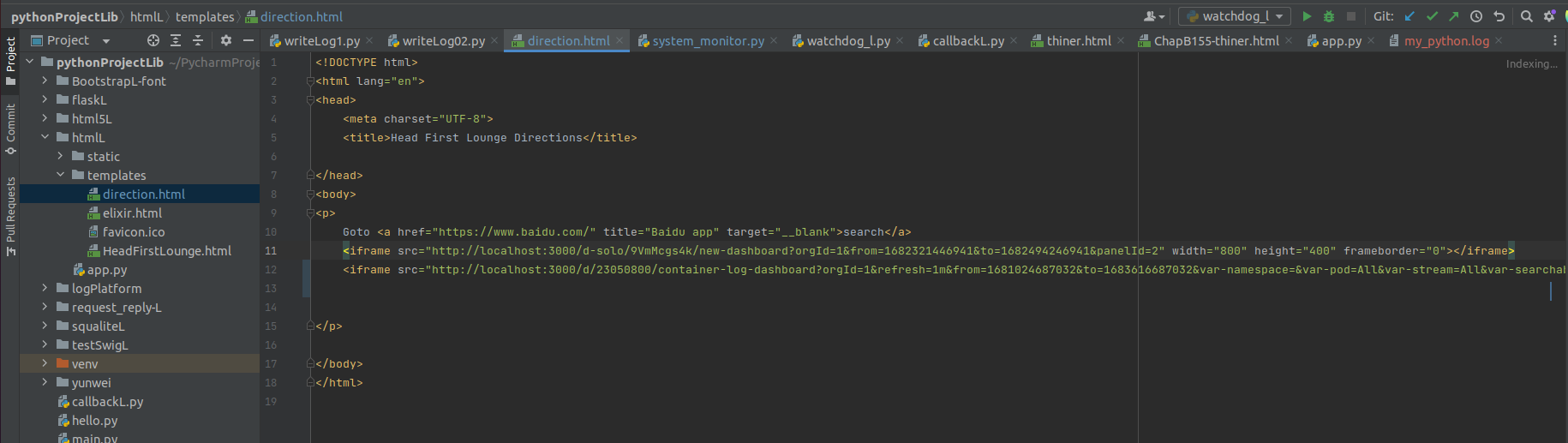Screen dimensions: 1568x443
Task: Toggle the Project tool window in the sidebar
Action: 10,61
